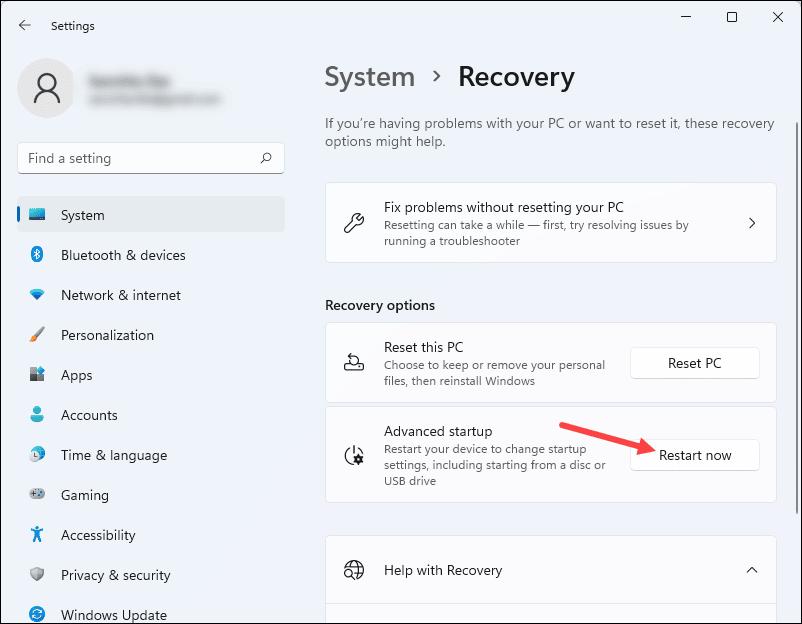Image resolution: width=802 pixels, height=624 pixels.
Task: Click the Time & language globe clock icon
Action: [x=37, y=454]
